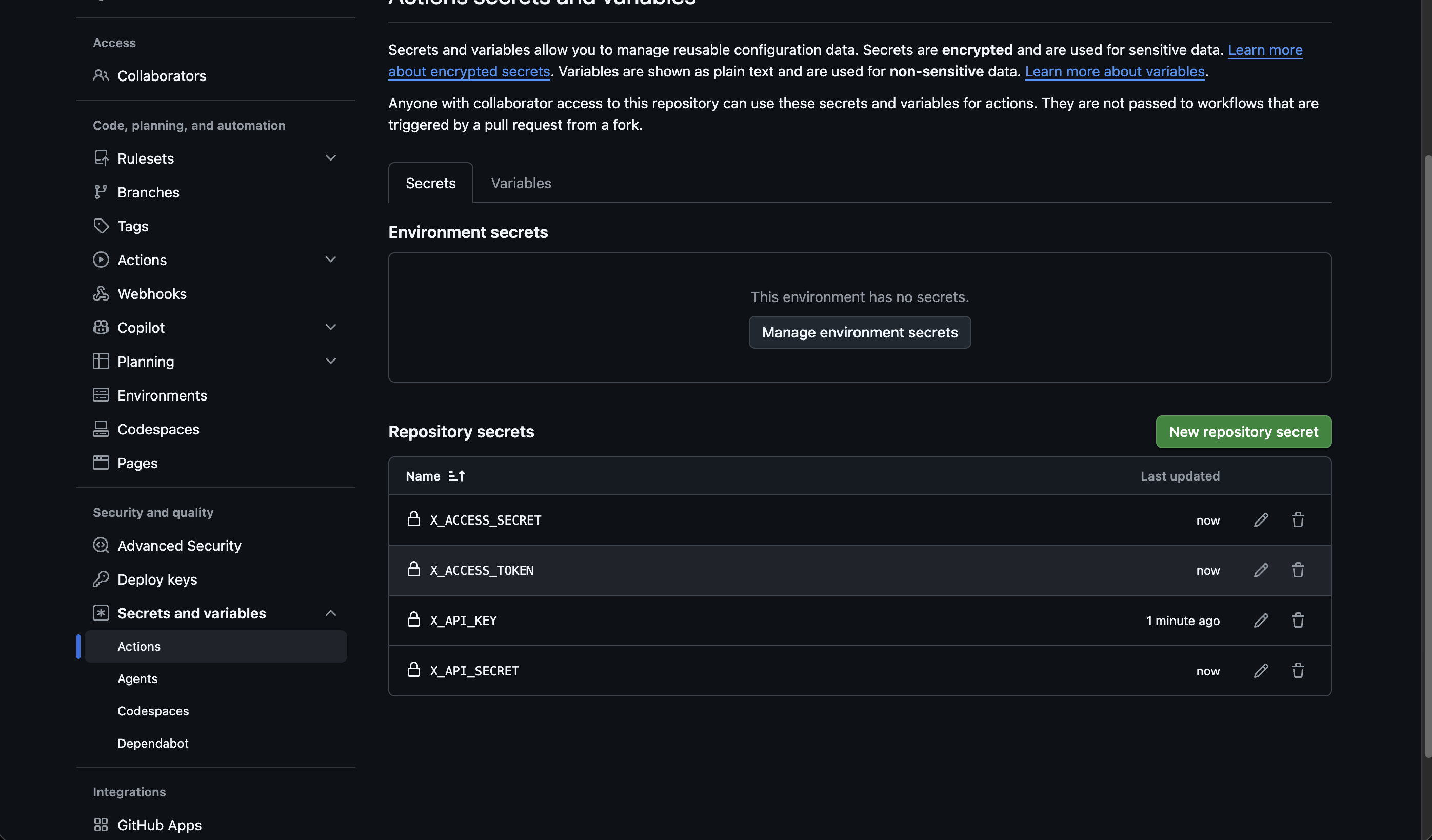The image size is (1432, 840).
Task: Click Manage environment secrets button
Action: [x=859, y=332]
